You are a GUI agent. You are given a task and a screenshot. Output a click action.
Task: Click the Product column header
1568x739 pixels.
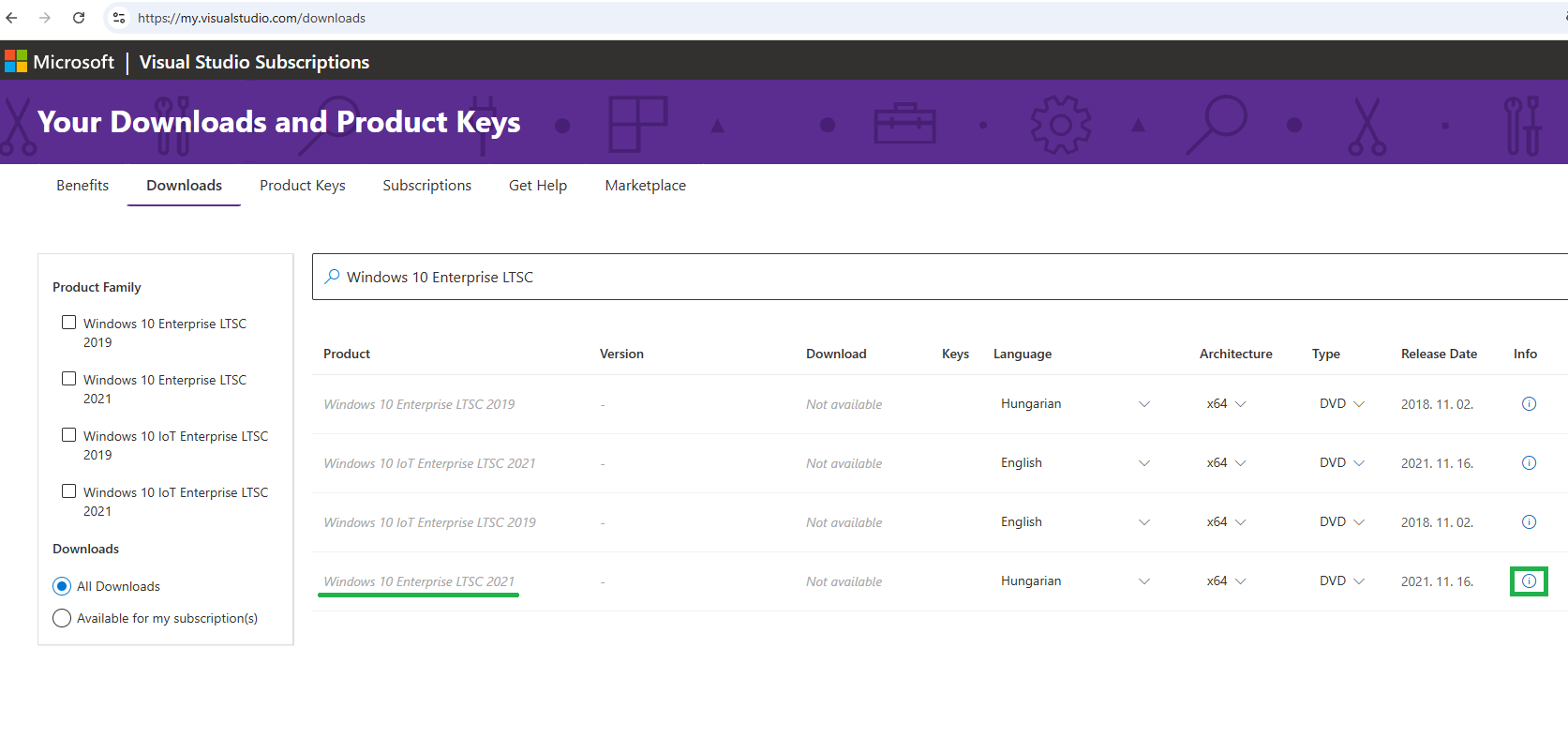tap(347, 354)
